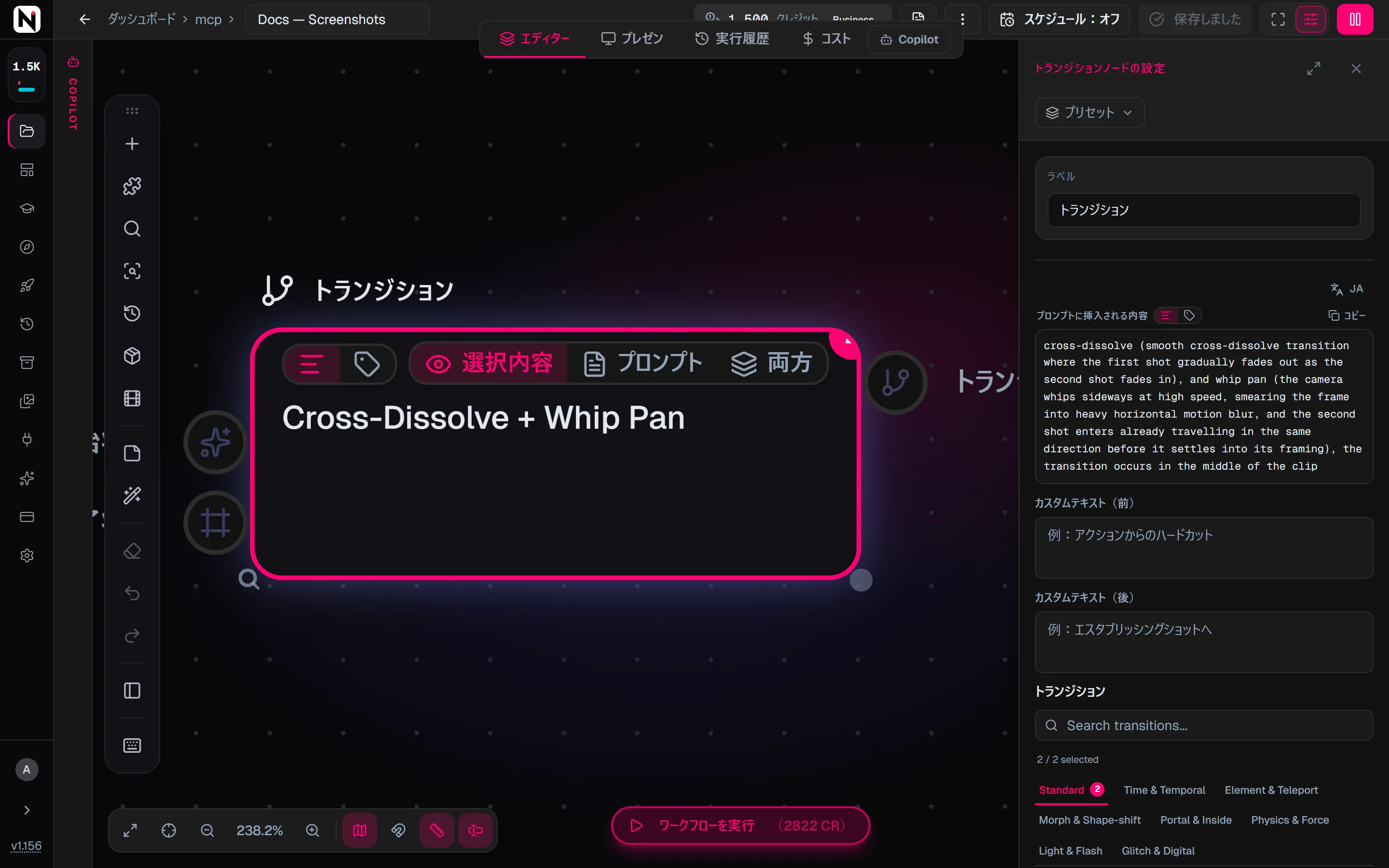Open the three-dot more options menu

(x=963, y=19)
